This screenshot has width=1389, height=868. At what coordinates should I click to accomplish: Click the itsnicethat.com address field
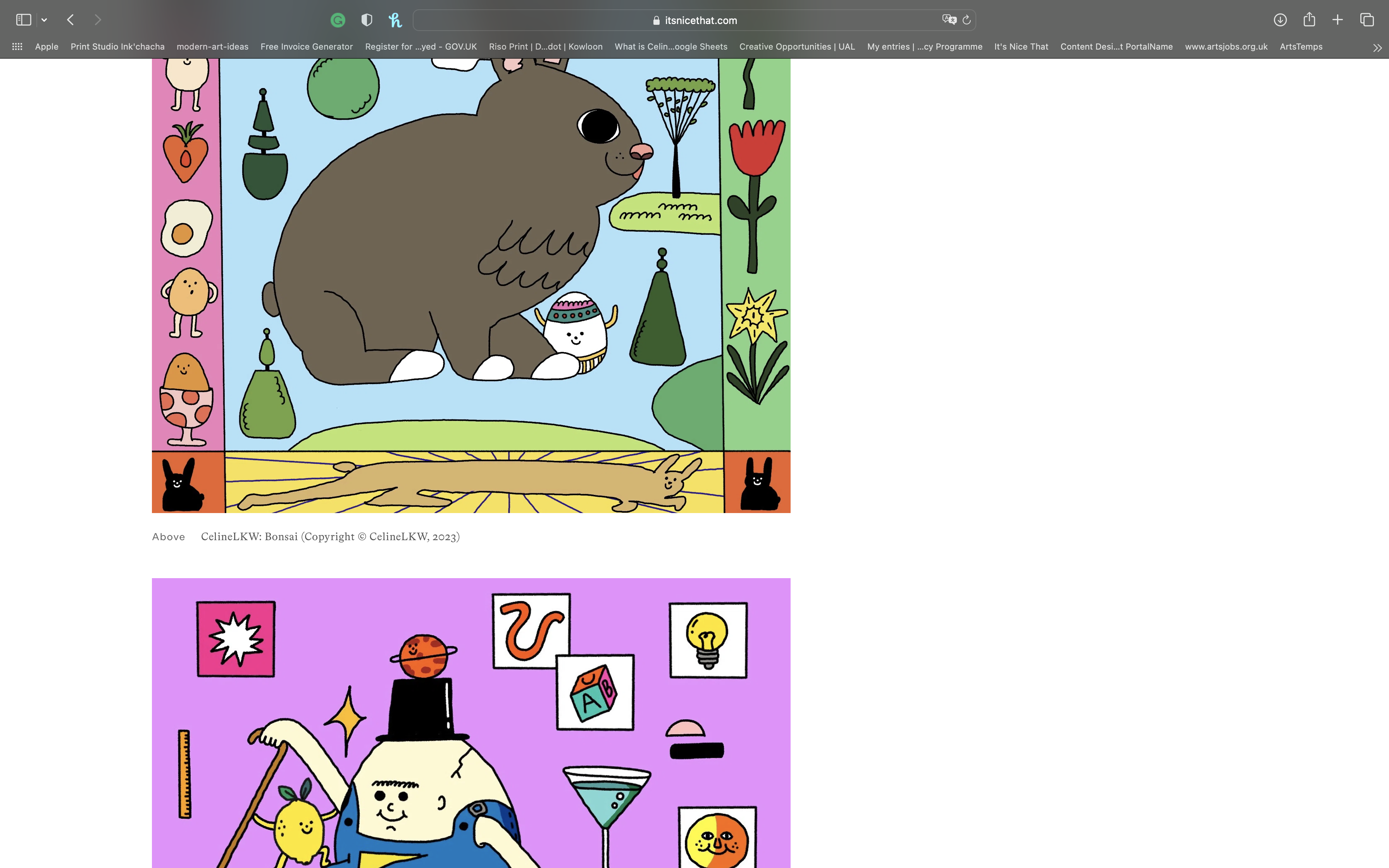click(x=694, y=20)
